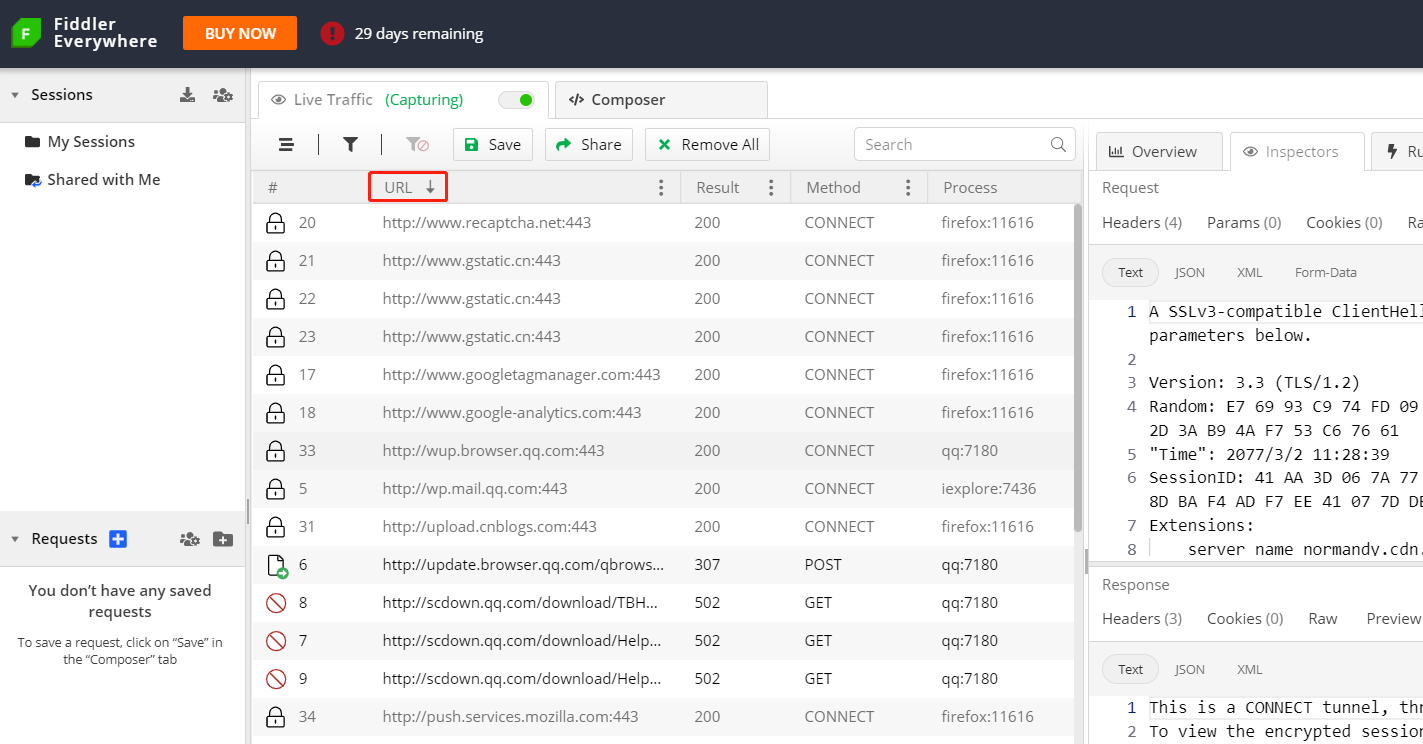
Task: Select row http://upload.cnblogs.com:443
Action: [x=663, y=527]
